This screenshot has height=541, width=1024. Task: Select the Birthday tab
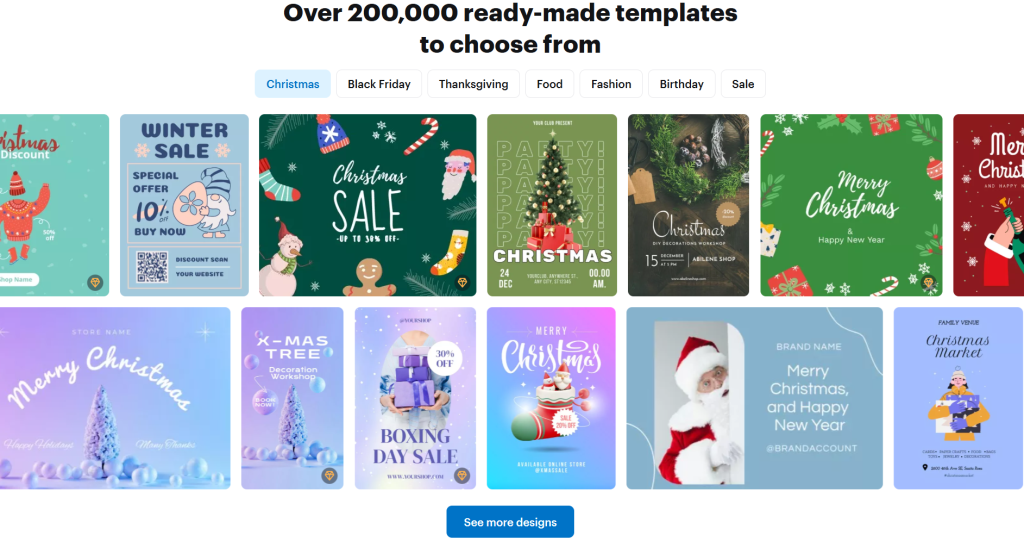pos(682,84)
